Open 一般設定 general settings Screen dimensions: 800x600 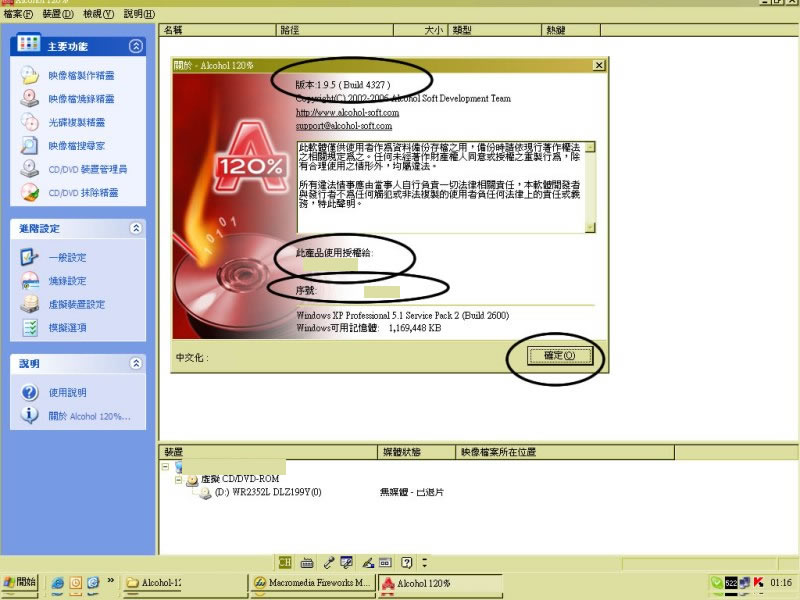(67, 258)
